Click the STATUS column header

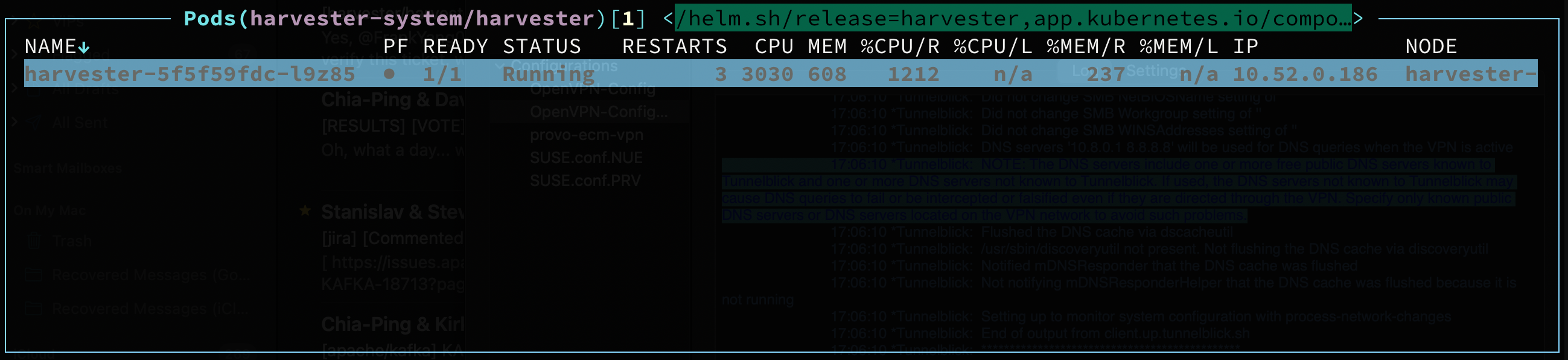[541, 47]
